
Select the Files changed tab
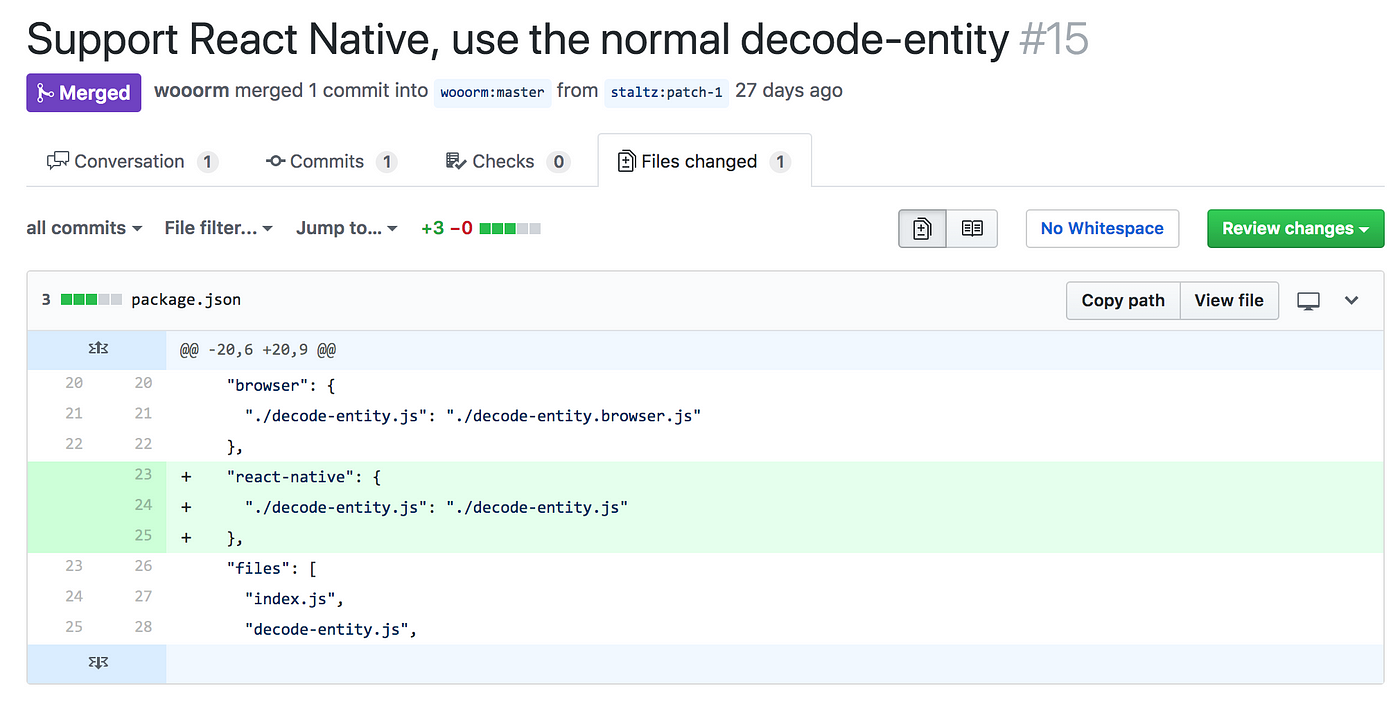click(x=705, y=161)
